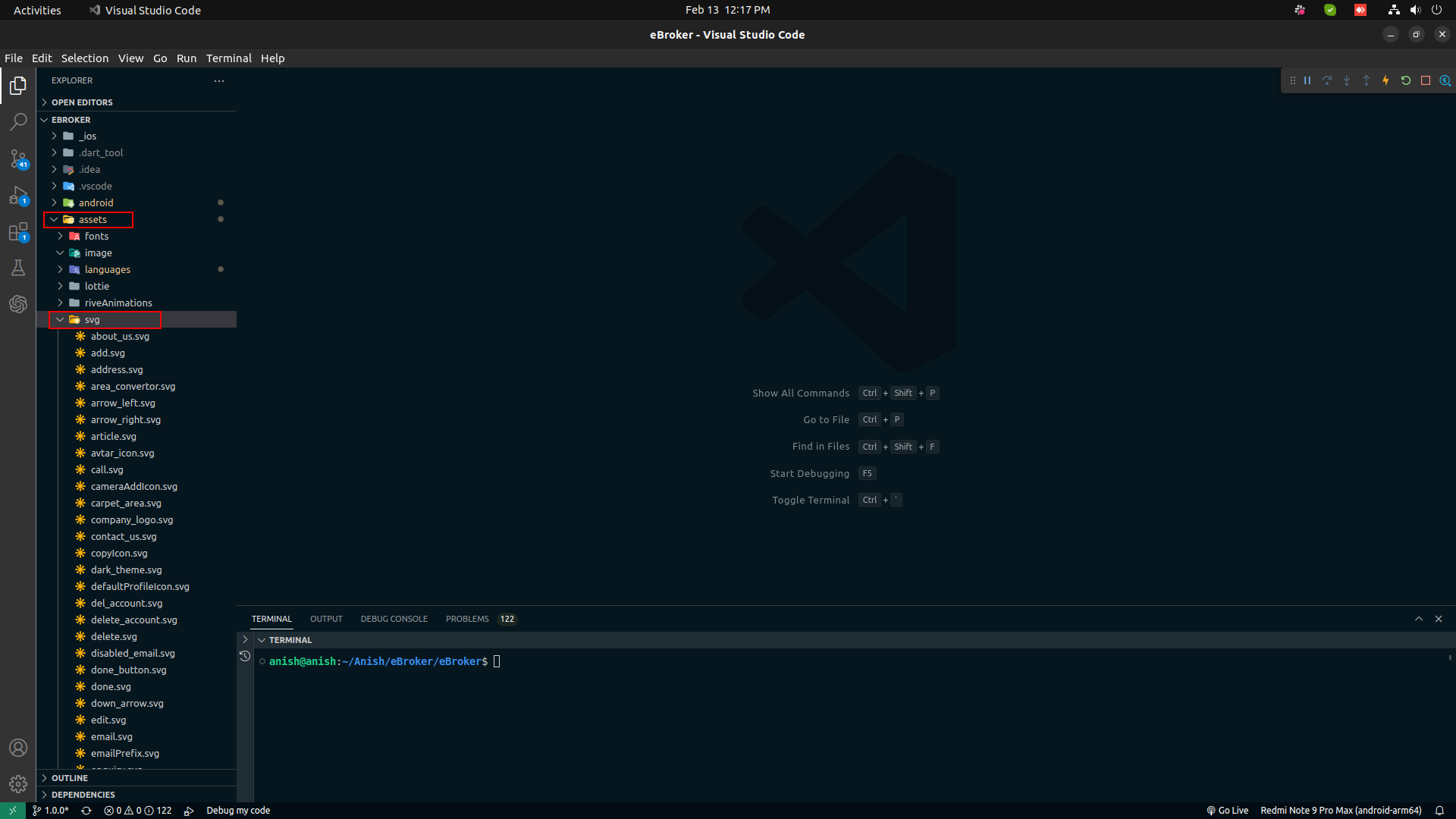Open delete_account.svg file
This screenshot has width=1456, height=819.
(x=136, y=620)
